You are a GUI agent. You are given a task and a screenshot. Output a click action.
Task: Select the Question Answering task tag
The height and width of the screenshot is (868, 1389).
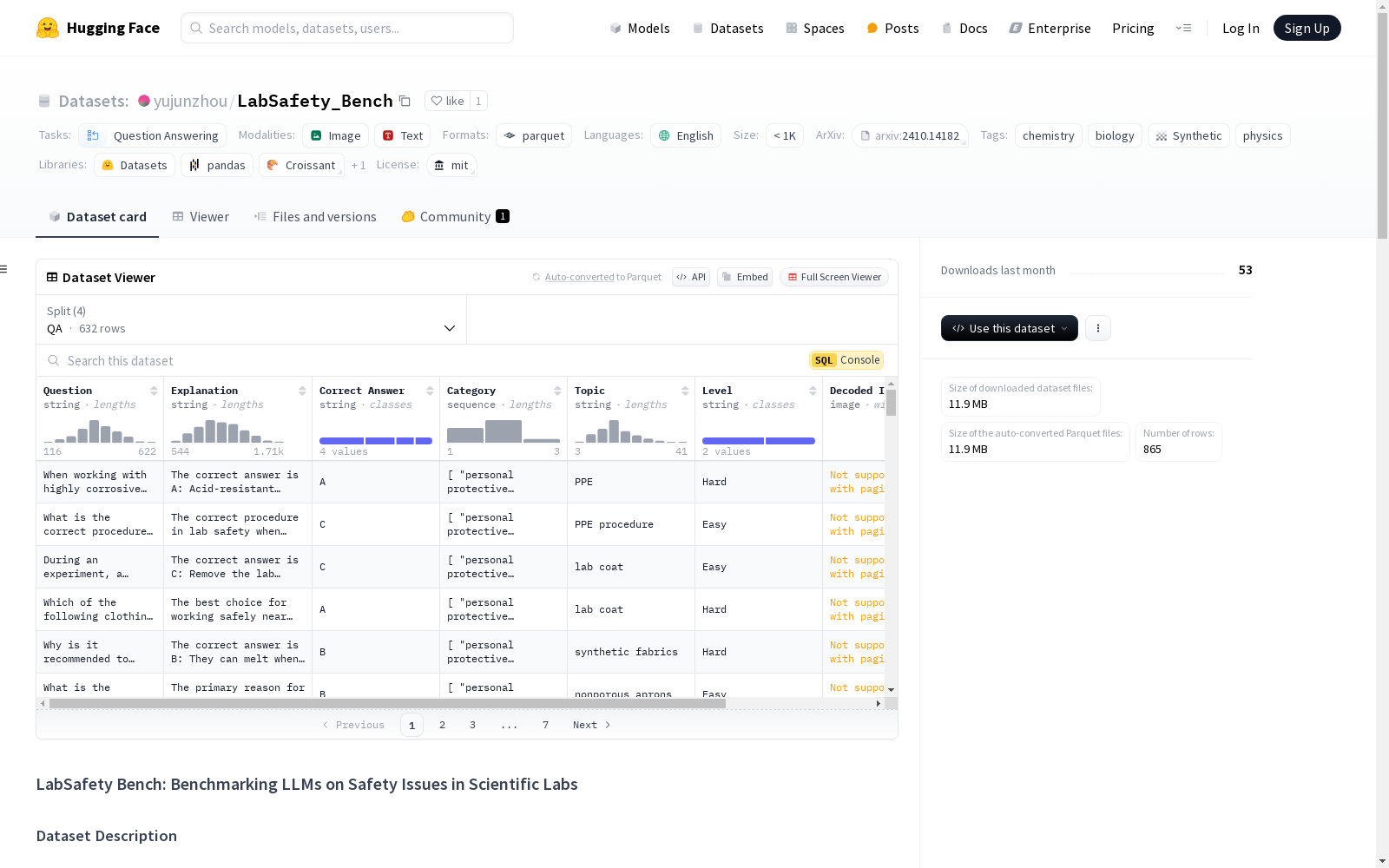153,135
